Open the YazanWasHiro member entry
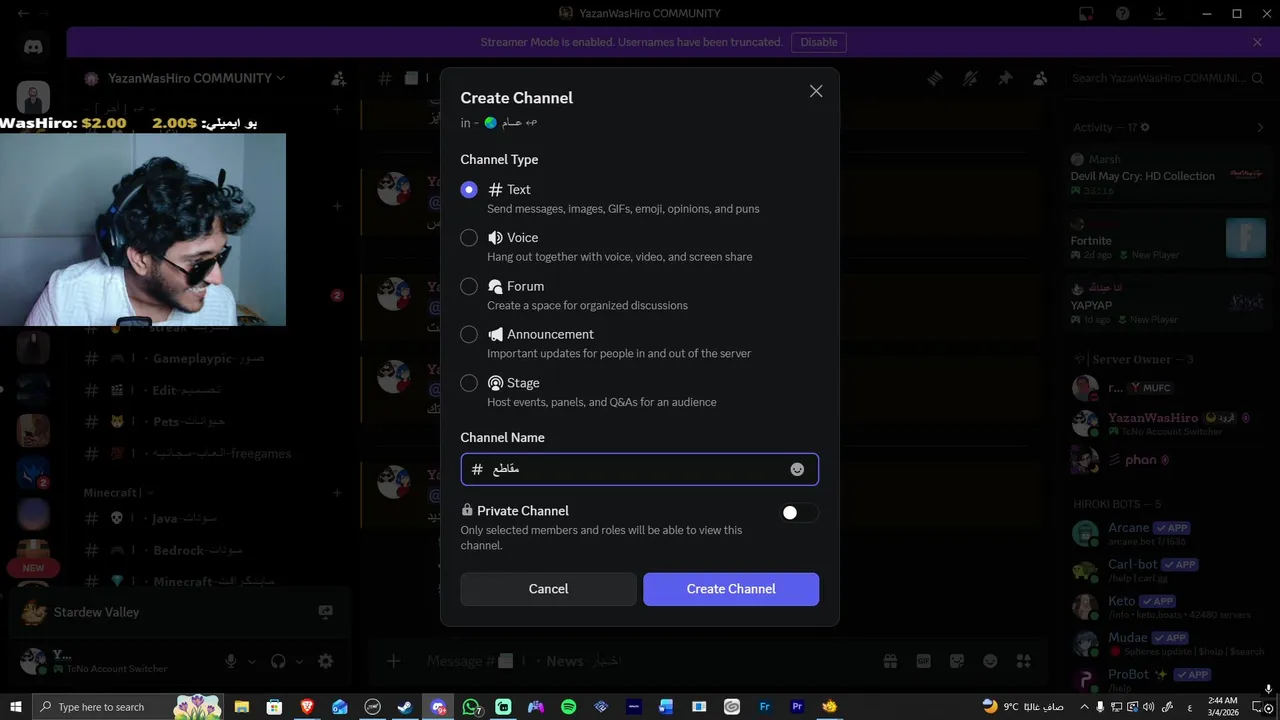1280x720 pixels. [1168, 424]
